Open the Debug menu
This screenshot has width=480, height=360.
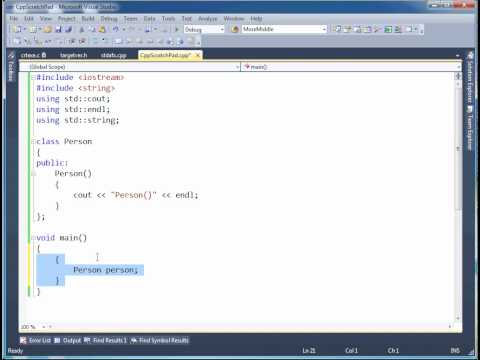[109, 19]
